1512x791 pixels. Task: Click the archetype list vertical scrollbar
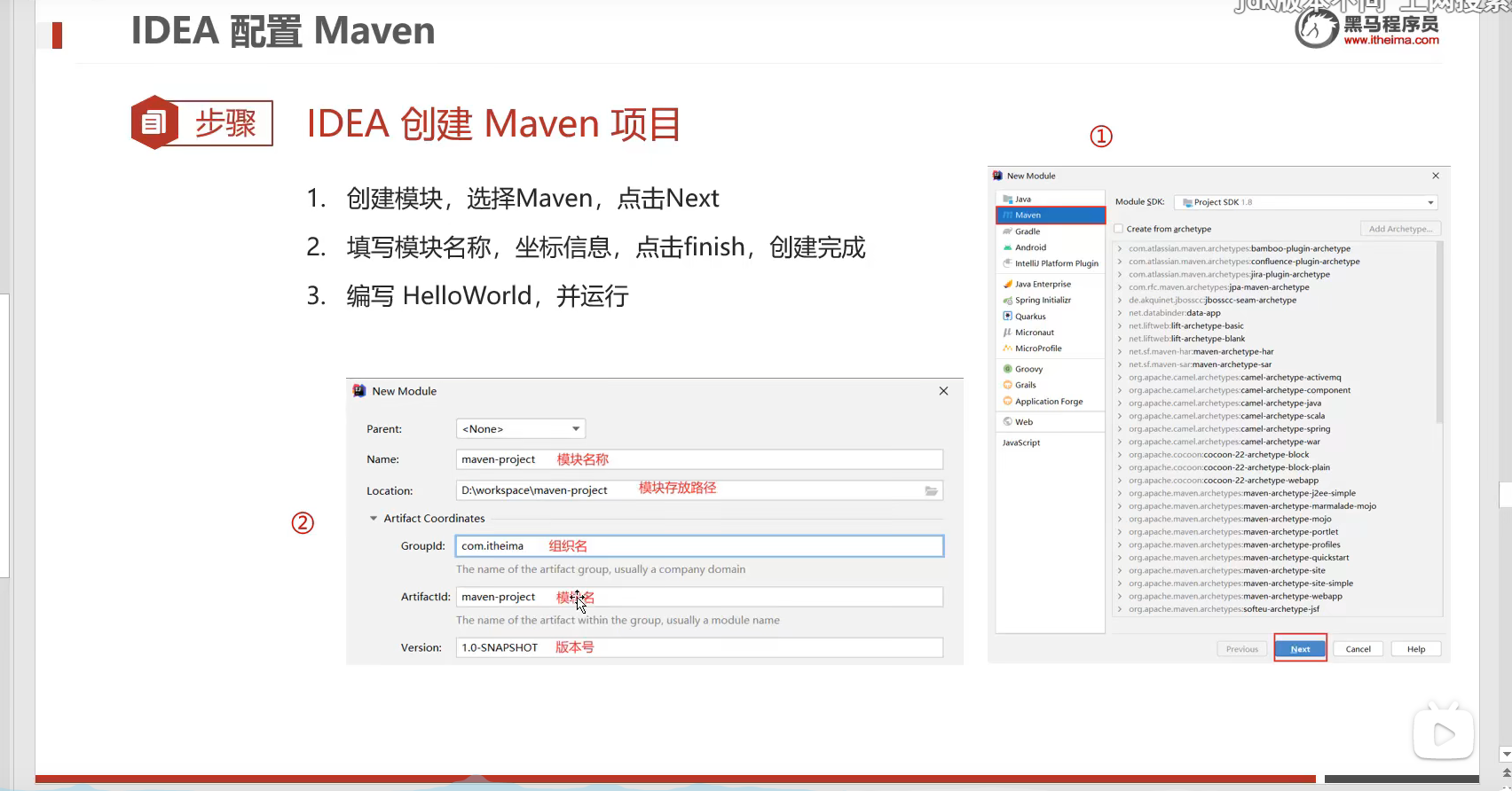point(1438,333)
